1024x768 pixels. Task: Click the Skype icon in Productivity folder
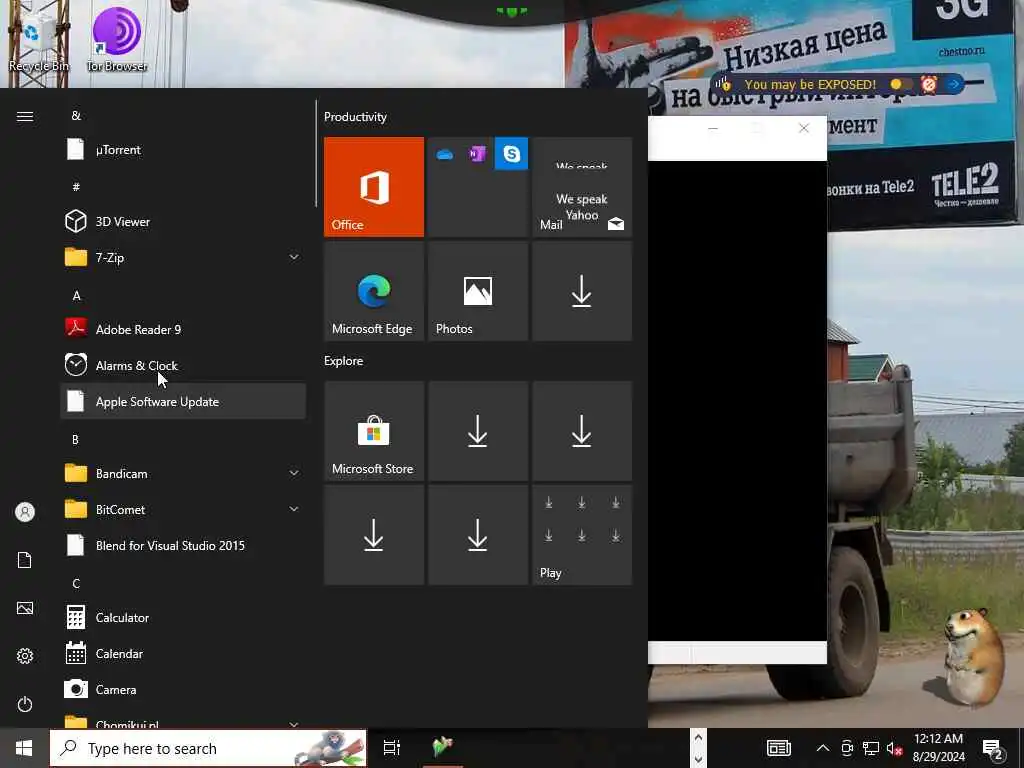tap(511, 153)
